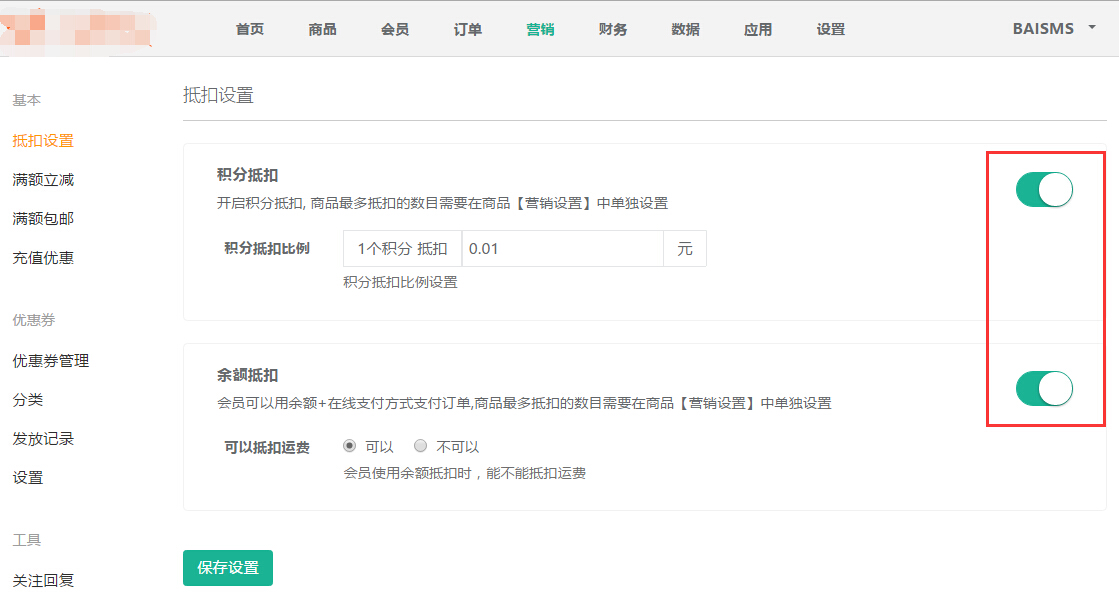Toggle the 积分抵扣 switch off
1119x595 pixels.
(1044, 189)
